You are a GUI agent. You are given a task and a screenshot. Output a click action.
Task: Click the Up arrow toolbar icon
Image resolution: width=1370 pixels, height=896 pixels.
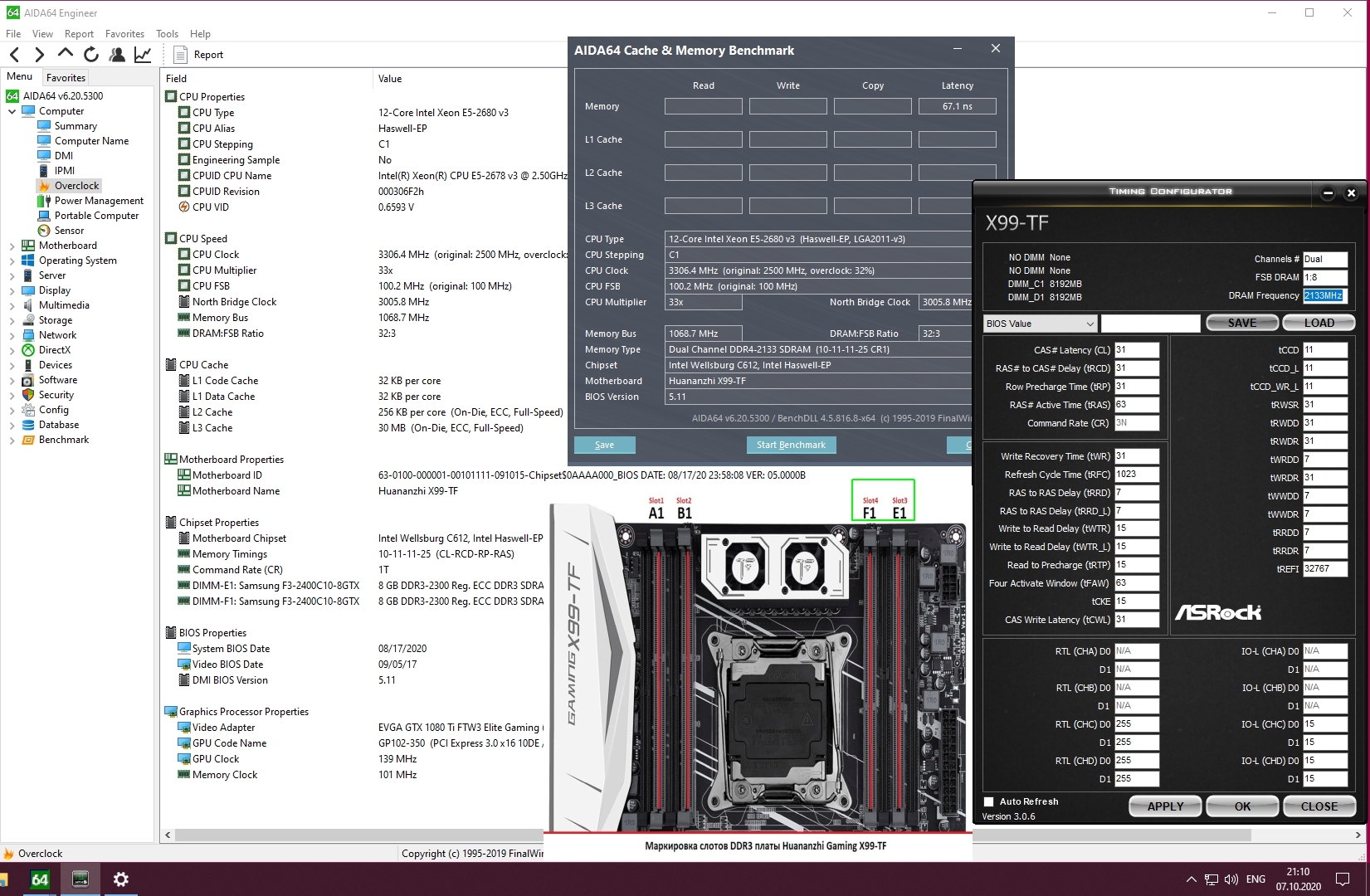point(66,54)
